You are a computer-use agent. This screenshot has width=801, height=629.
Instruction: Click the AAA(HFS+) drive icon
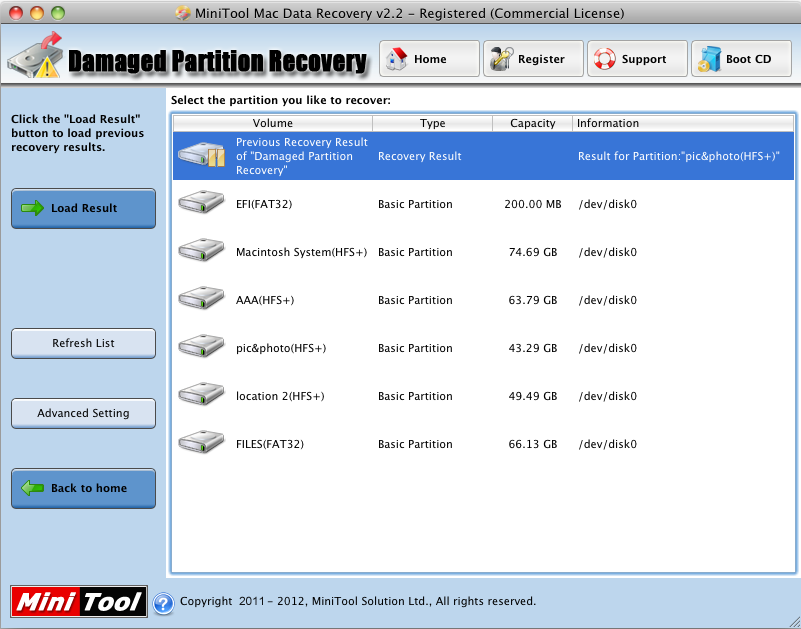pos(201,300)
